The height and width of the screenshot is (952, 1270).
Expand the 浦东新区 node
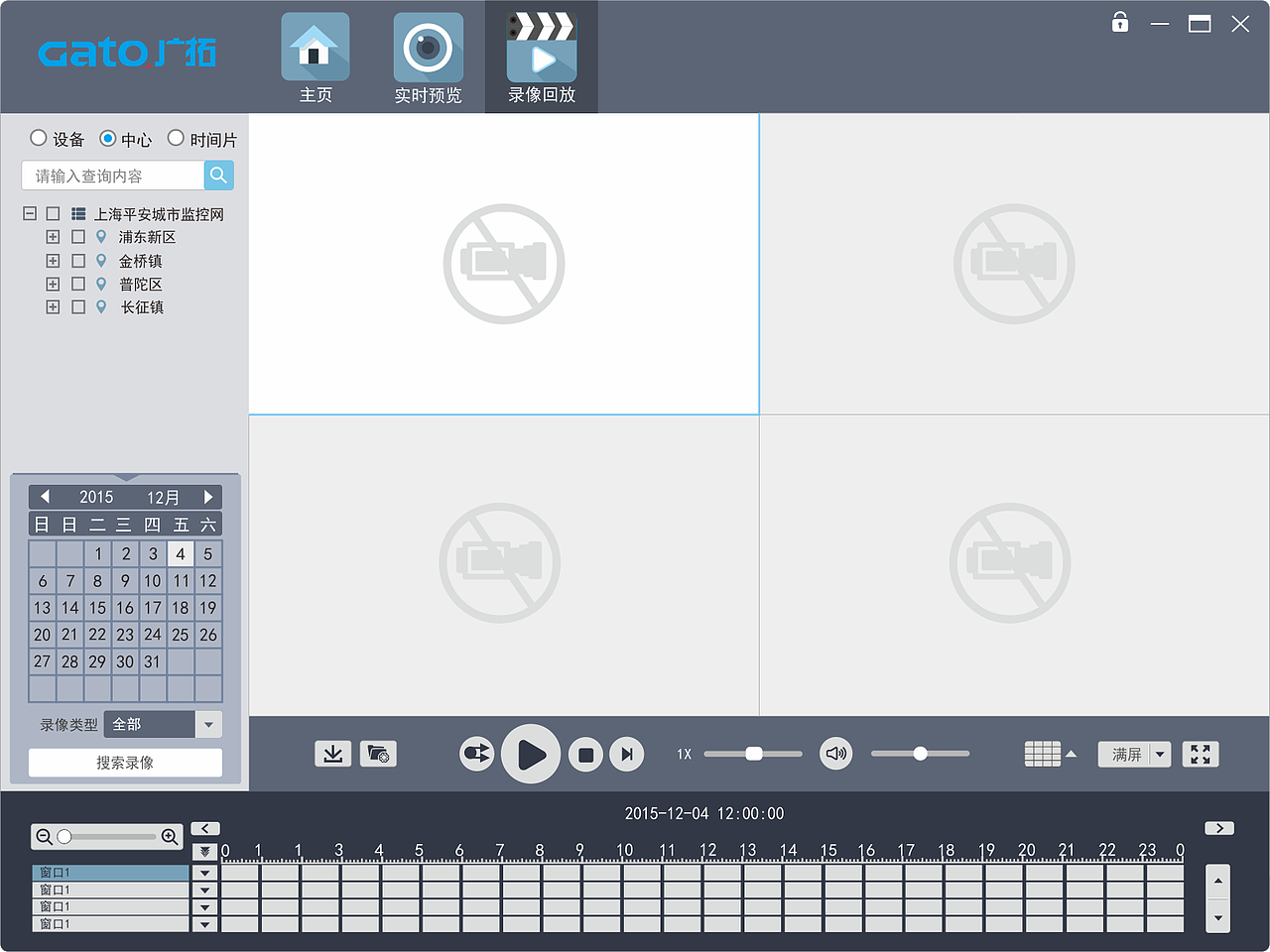click(x=53, y=237)
